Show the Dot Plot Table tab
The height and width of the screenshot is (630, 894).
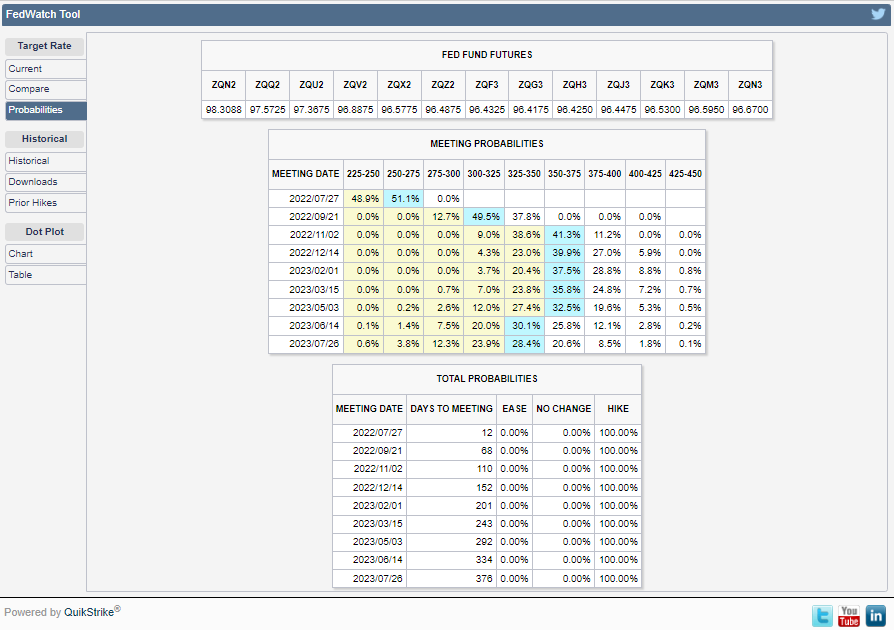[45, 274]
